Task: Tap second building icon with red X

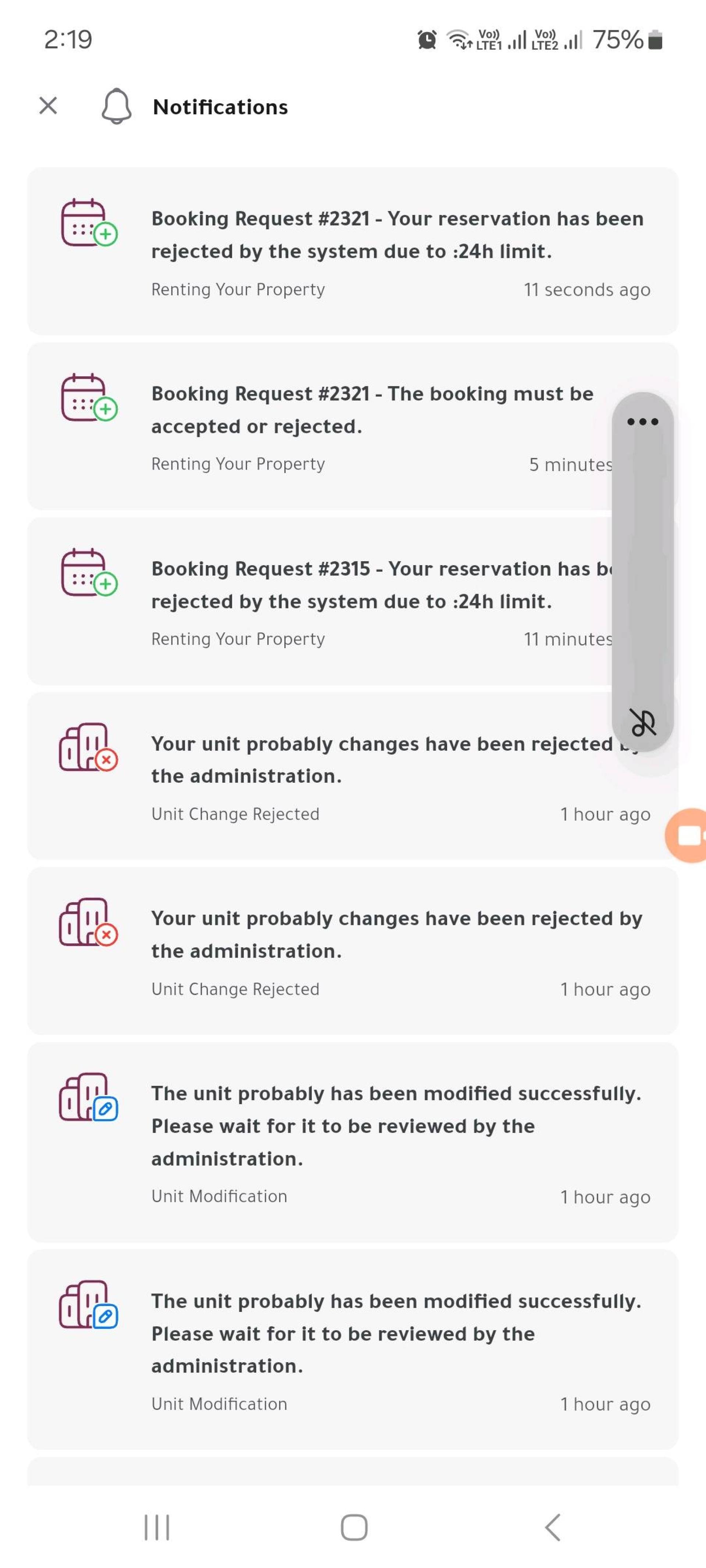Action: pos(88,922)
